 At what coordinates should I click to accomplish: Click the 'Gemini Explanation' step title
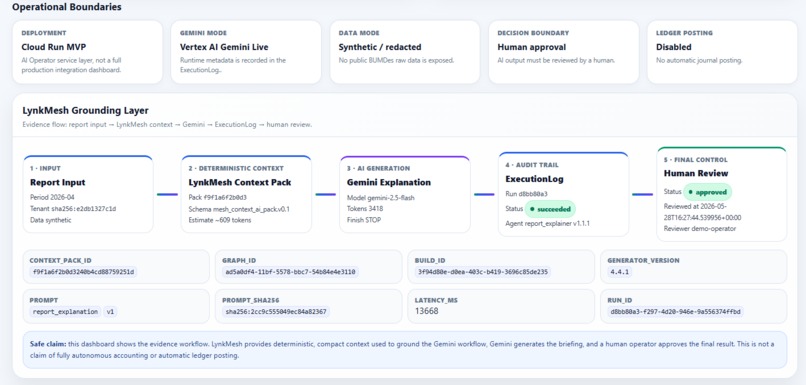389,182
